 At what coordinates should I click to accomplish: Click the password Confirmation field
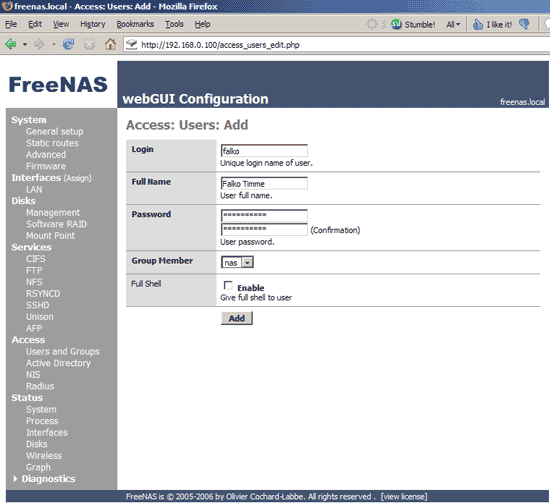[x=264, y=229]
